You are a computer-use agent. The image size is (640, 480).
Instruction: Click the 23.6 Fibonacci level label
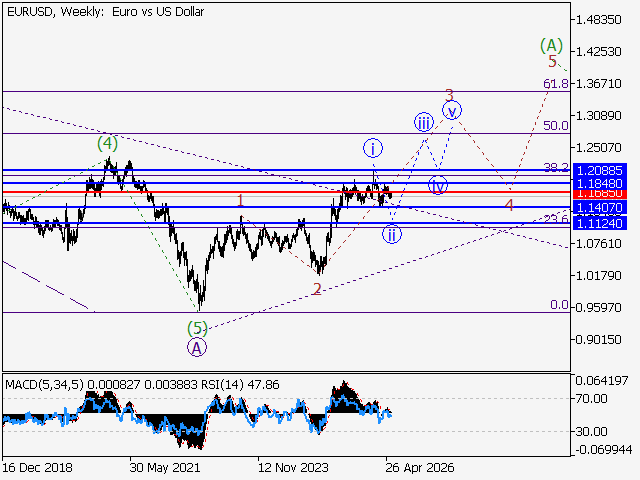click(x=556, y=219)
